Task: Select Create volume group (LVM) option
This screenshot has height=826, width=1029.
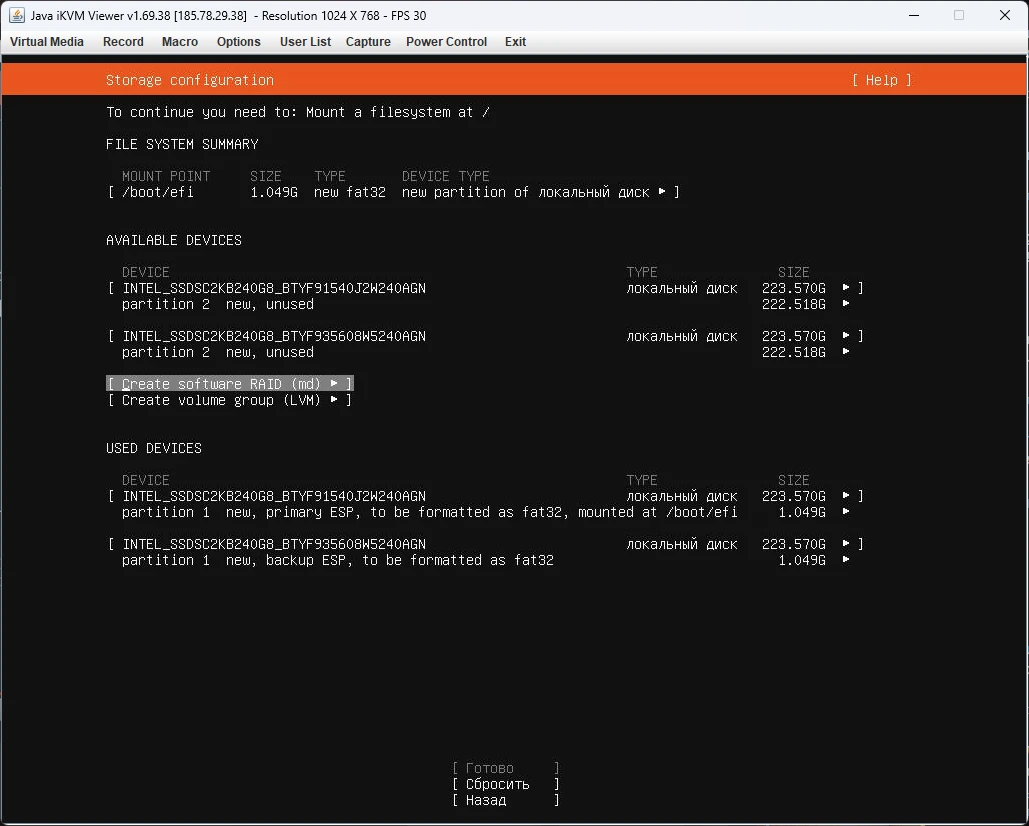Action: (x=230, y=400)
